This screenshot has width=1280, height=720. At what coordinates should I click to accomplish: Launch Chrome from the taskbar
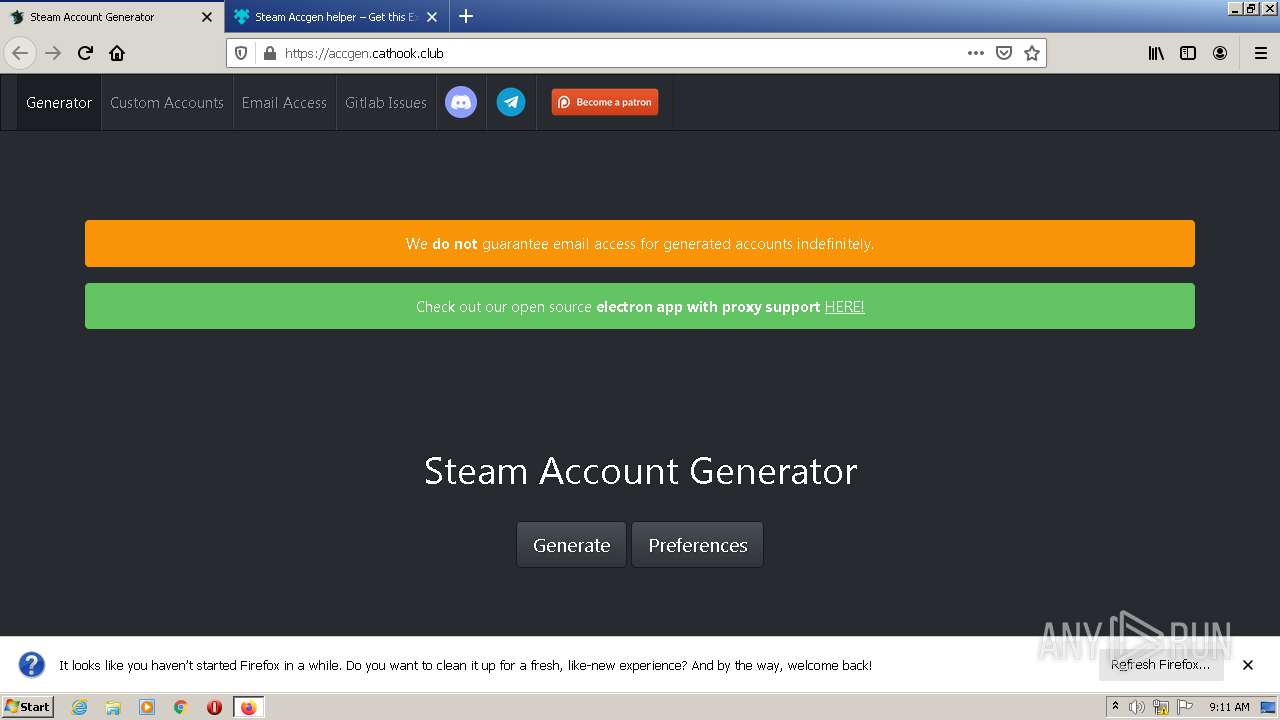[181, 707]
